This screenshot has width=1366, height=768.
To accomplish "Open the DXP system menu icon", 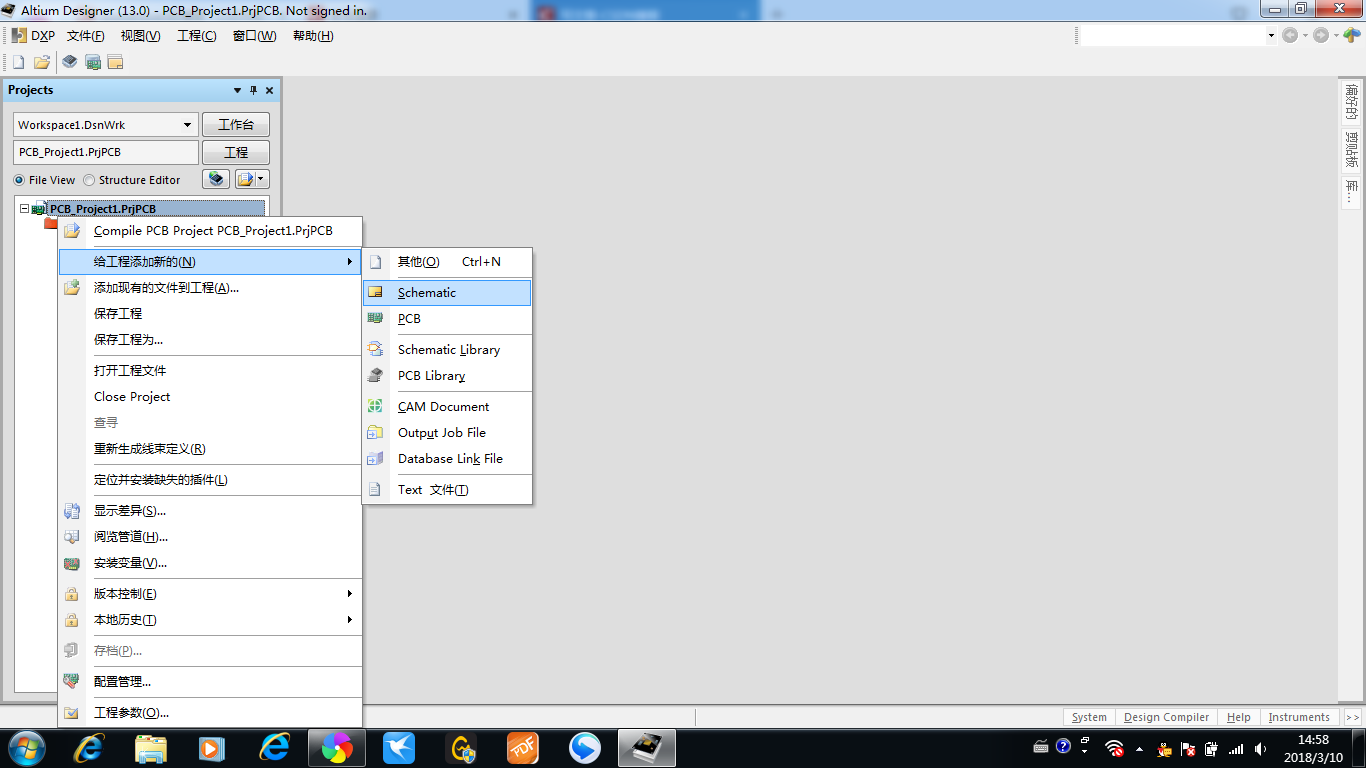I will [19, 36].
